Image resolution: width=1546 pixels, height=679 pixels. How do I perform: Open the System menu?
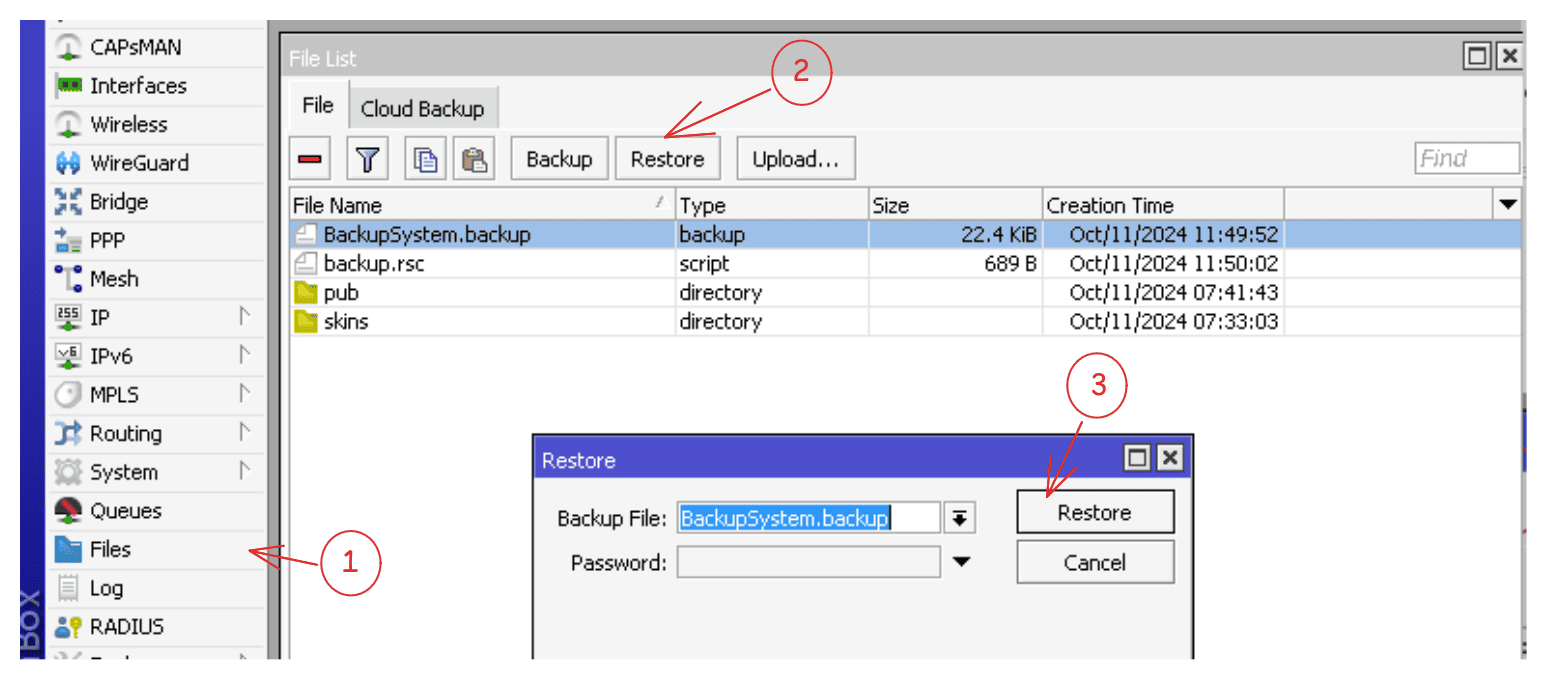123,472
